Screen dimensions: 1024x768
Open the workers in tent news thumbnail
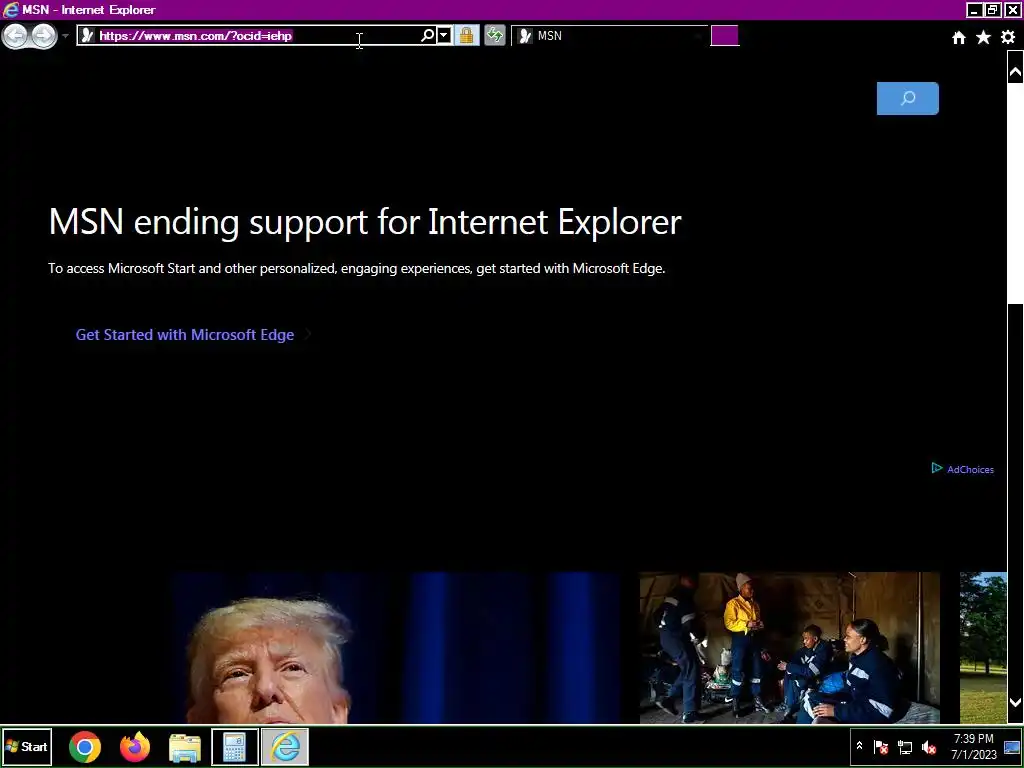click(x=790, y=648)
